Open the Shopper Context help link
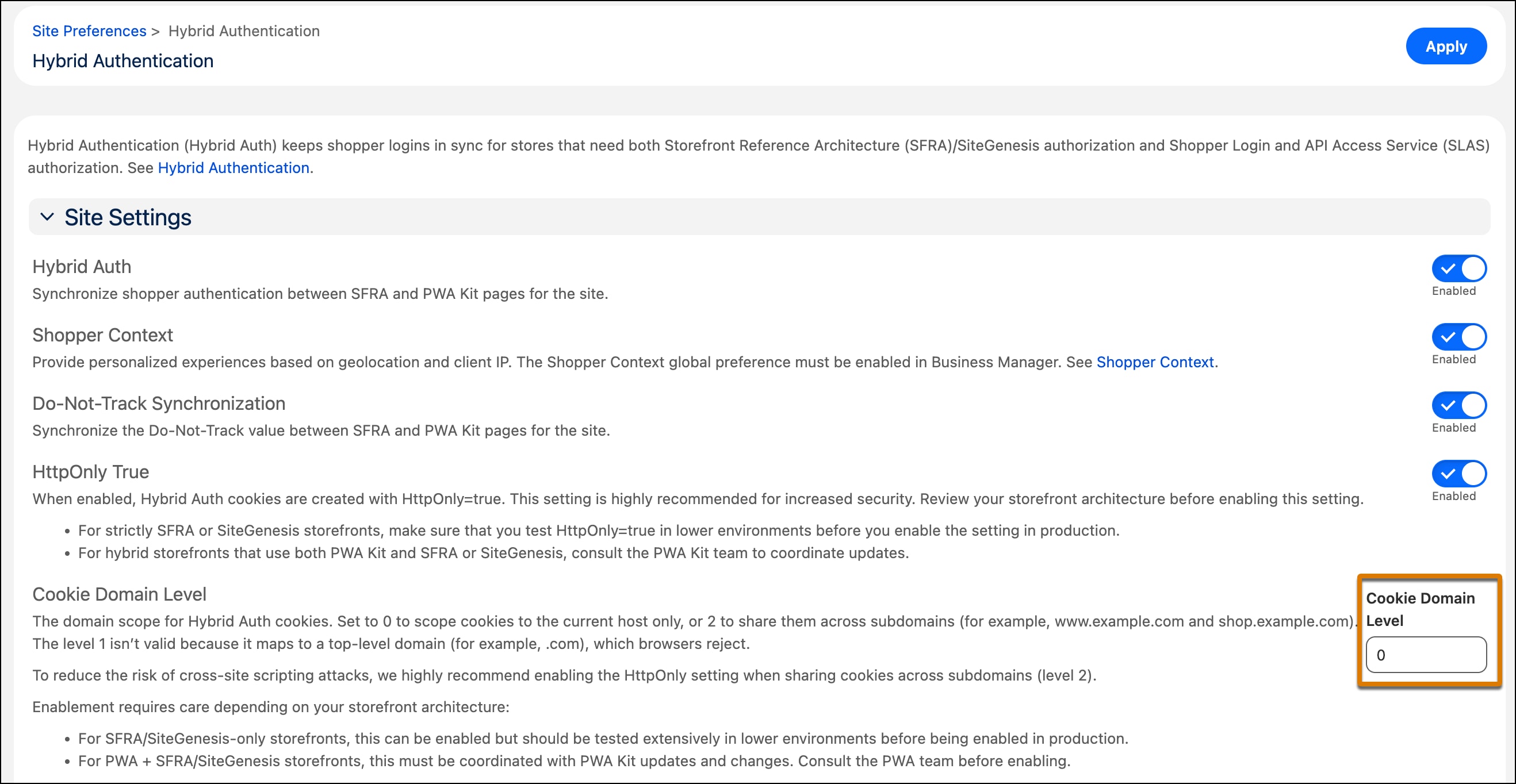 [x=1155, y=362]
